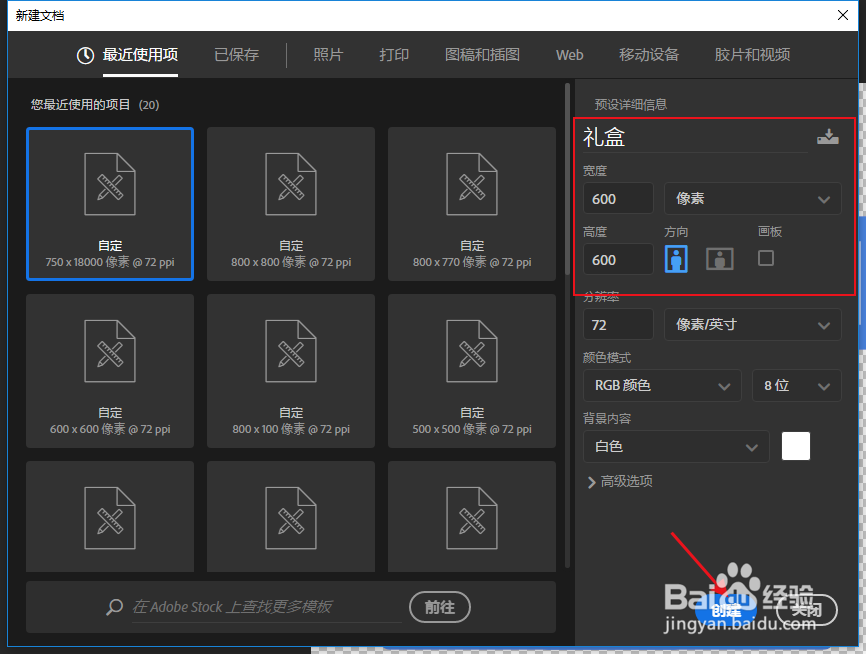Open the 背景内容 dropdown showing 白色
Screen dimensions: 866x654
[x=675, y=446]
